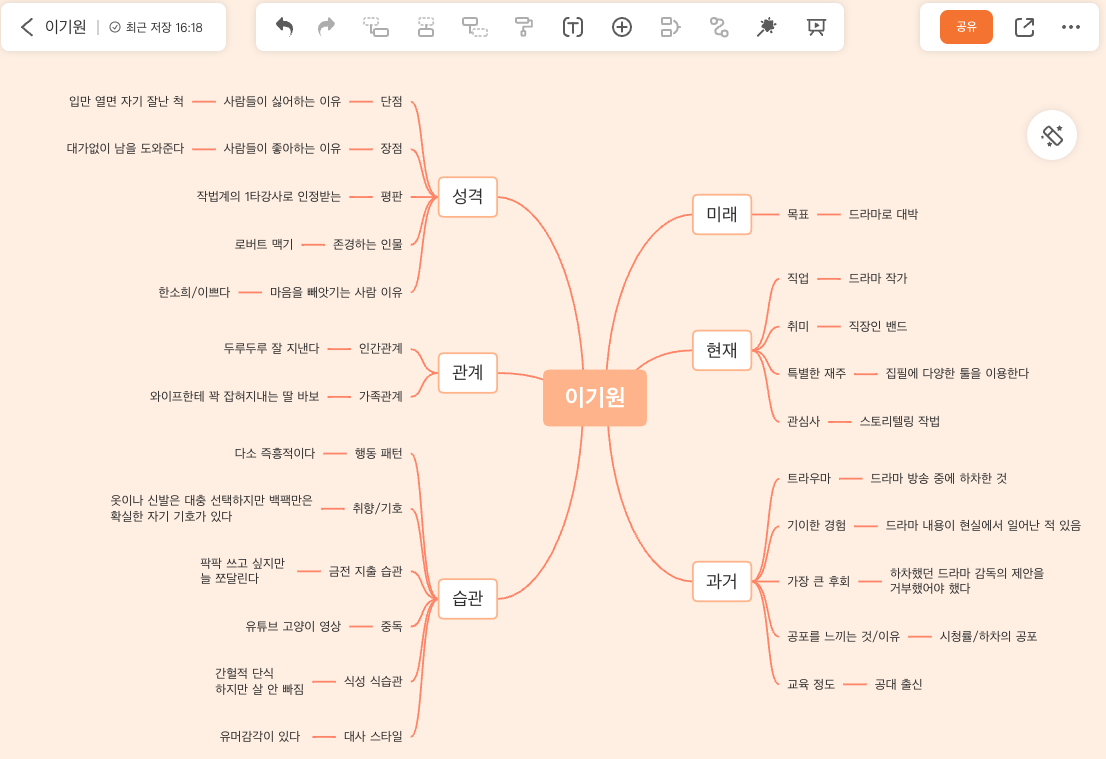Undo the last action

(x=284, y=28)
